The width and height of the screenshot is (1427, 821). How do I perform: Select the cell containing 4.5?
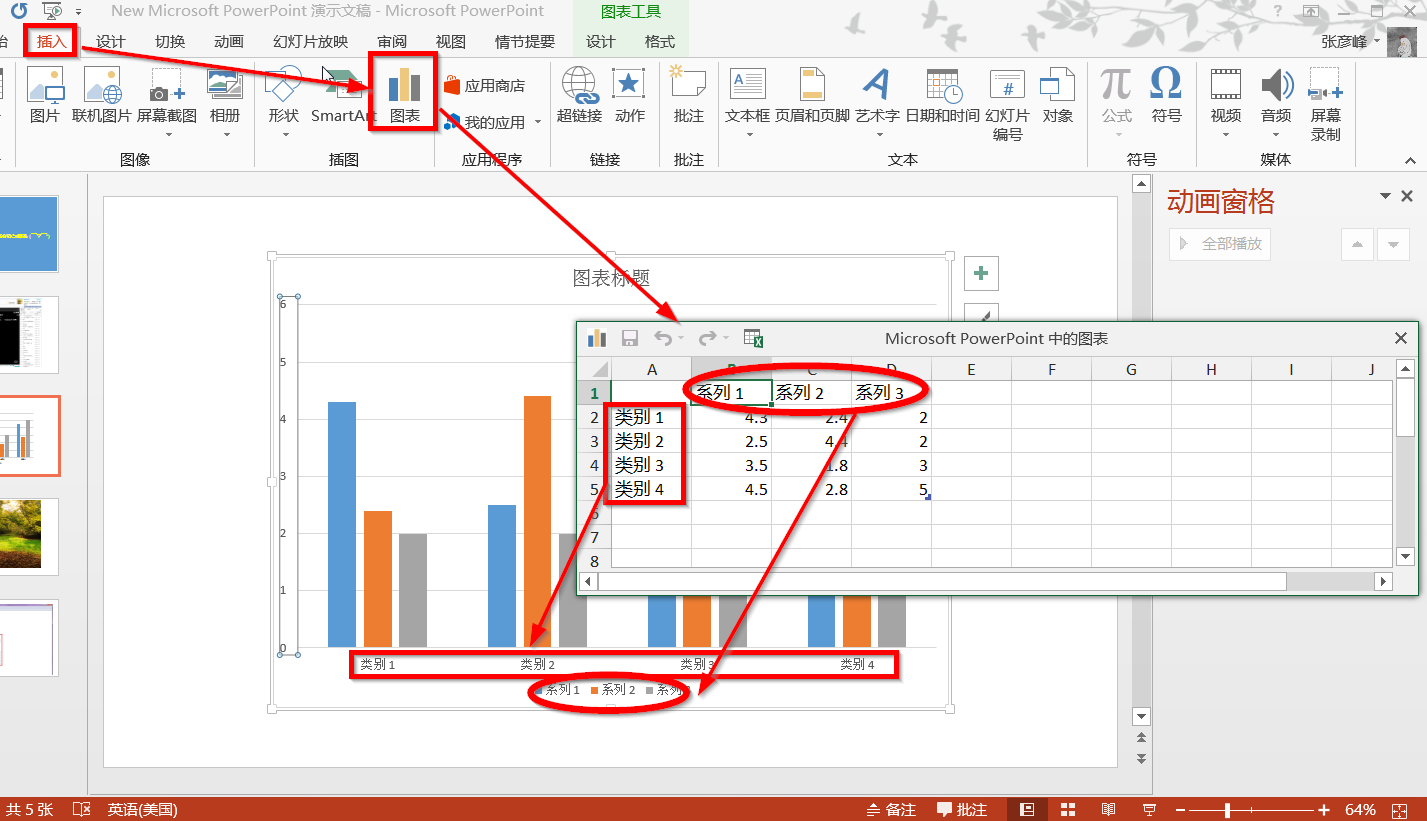pos(731,489)
